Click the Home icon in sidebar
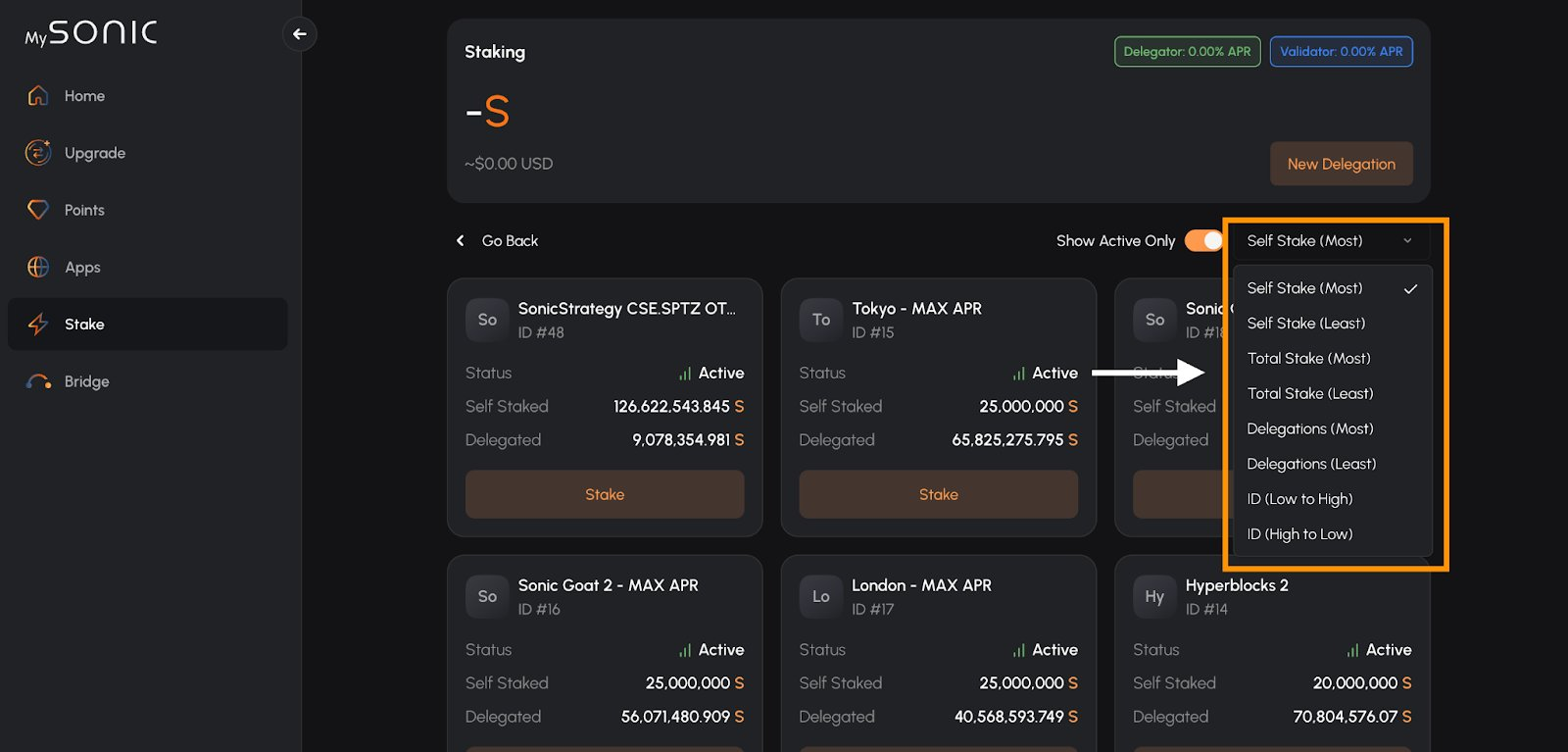This screenshot has height=752, width=1568. pyautogui.click(x=38, y=96)
